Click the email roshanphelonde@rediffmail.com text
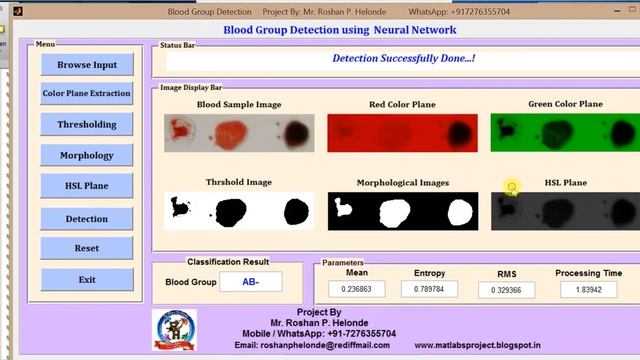 click(x=312, y=345)
